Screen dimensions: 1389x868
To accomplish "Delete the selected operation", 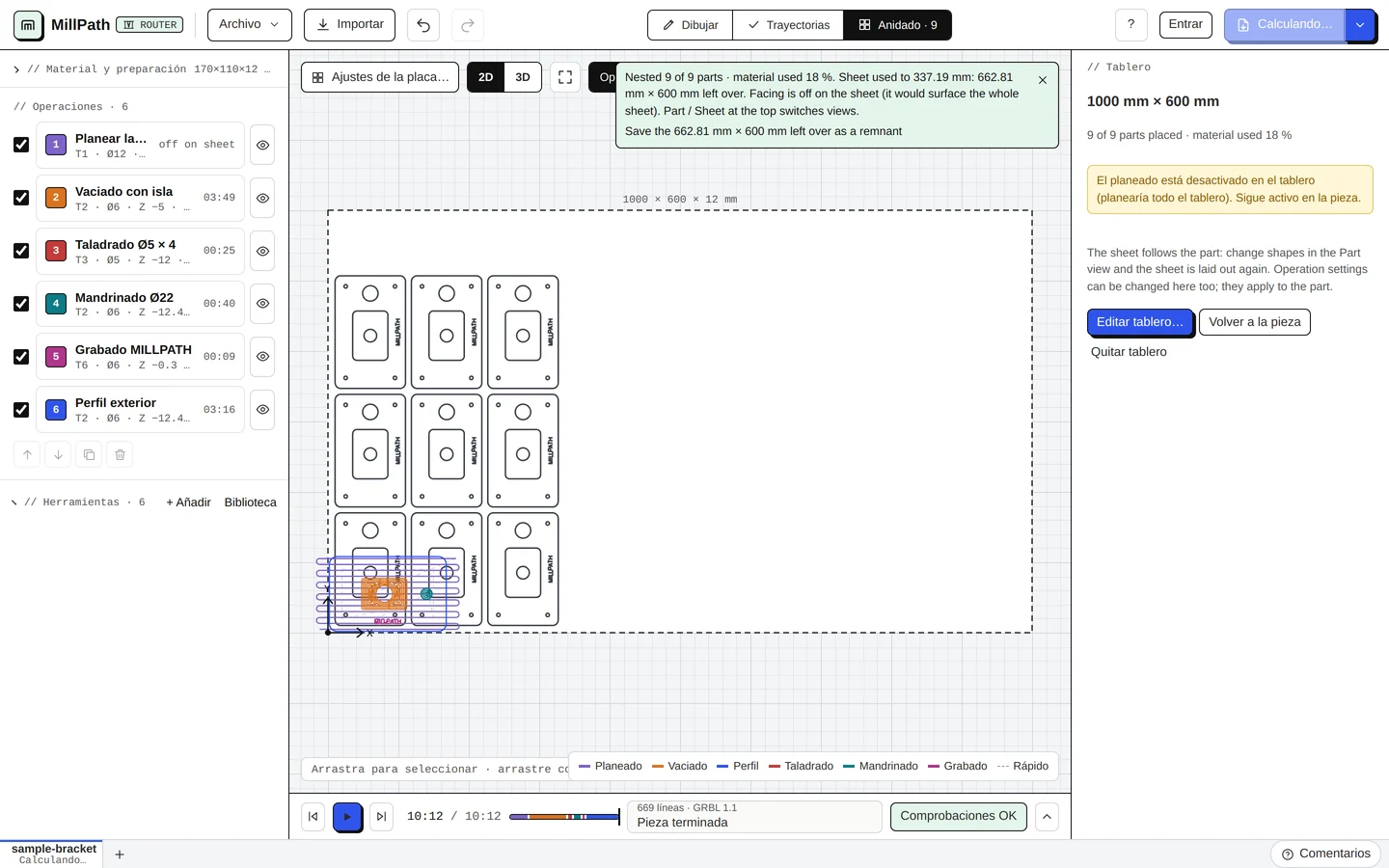I will coord(120,454).
